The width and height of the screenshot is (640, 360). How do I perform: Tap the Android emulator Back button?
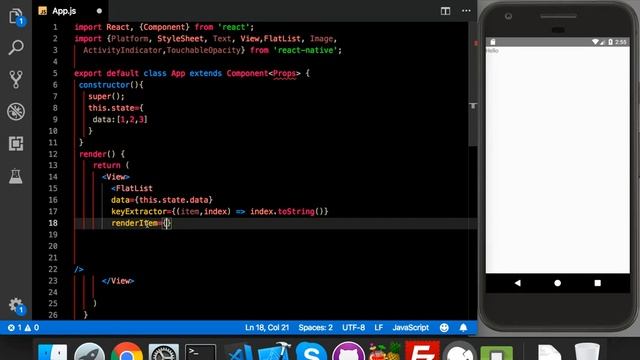point(518,283)
